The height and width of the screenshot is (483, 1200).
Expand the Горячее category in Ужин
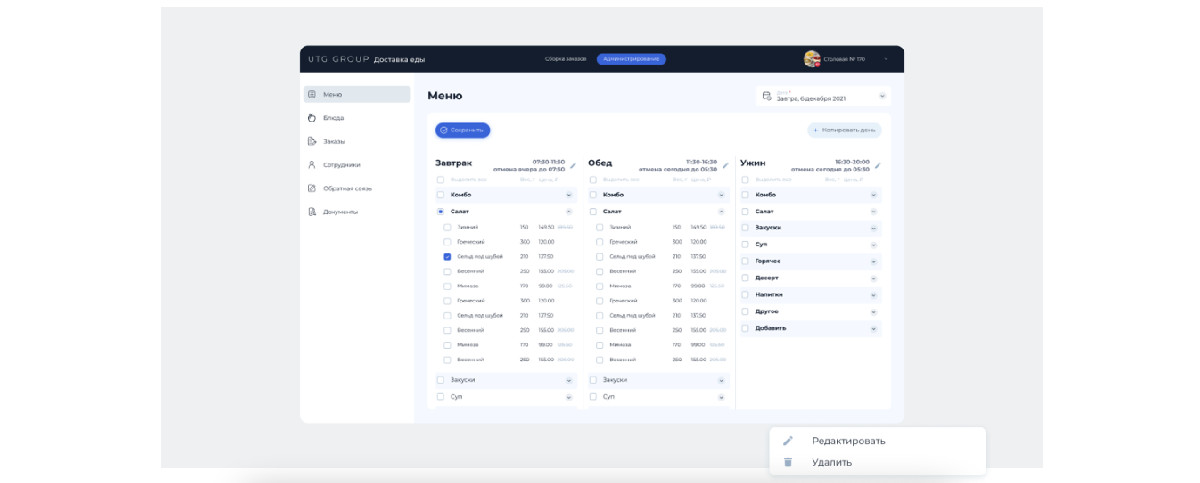coord(873,261)
